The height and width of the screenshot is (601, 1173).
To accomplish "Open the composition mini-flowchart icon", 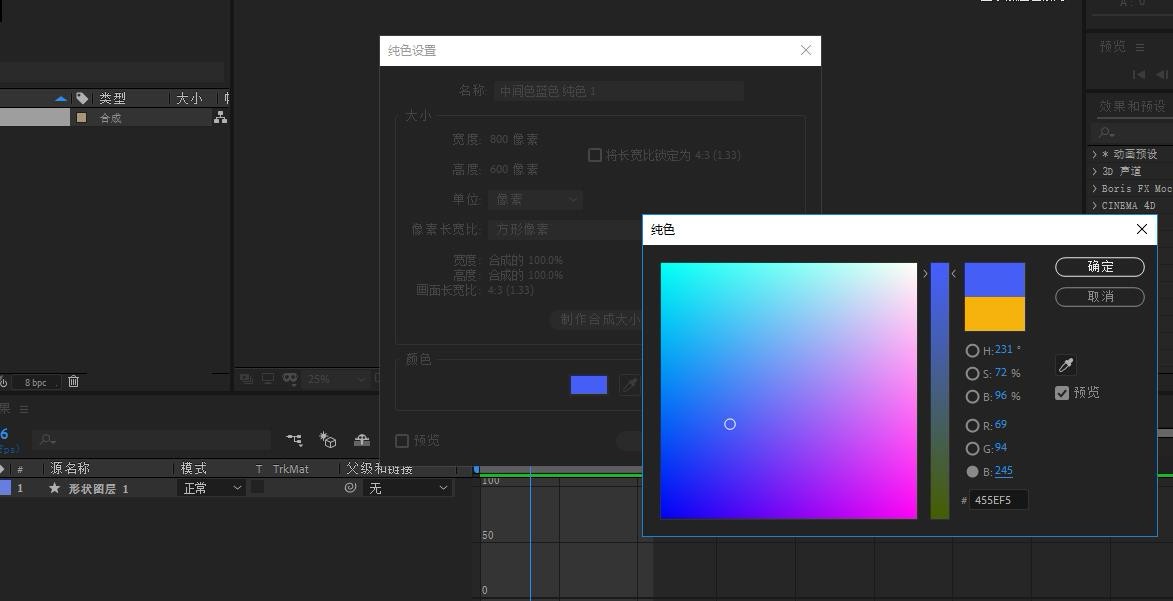I will (x=294, y=440).
